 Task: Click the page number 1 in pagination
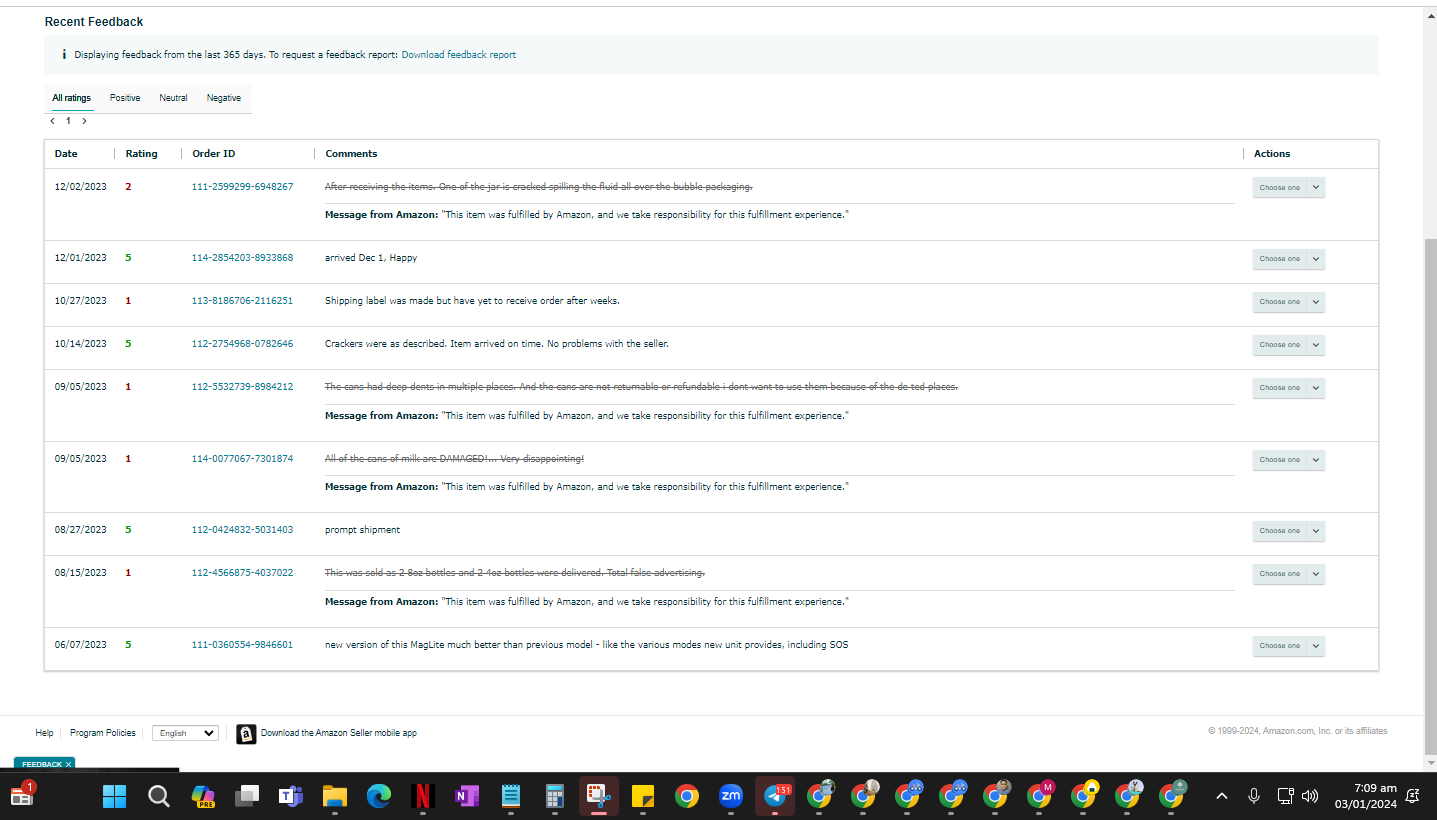tap(68, 121)
